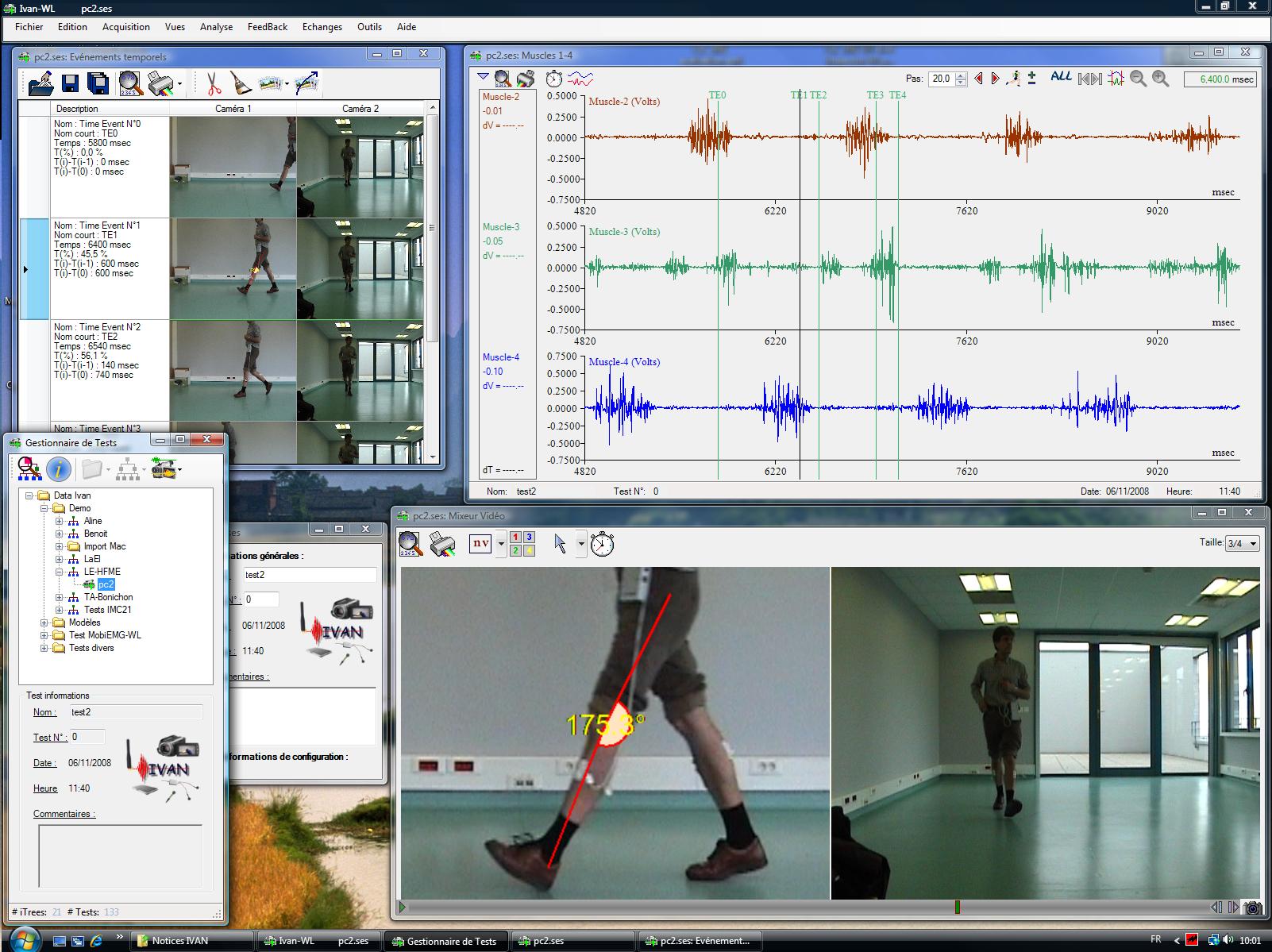Open the Fichier menu
Screen dimensions: 1272x952
click(x=29, y=27)
